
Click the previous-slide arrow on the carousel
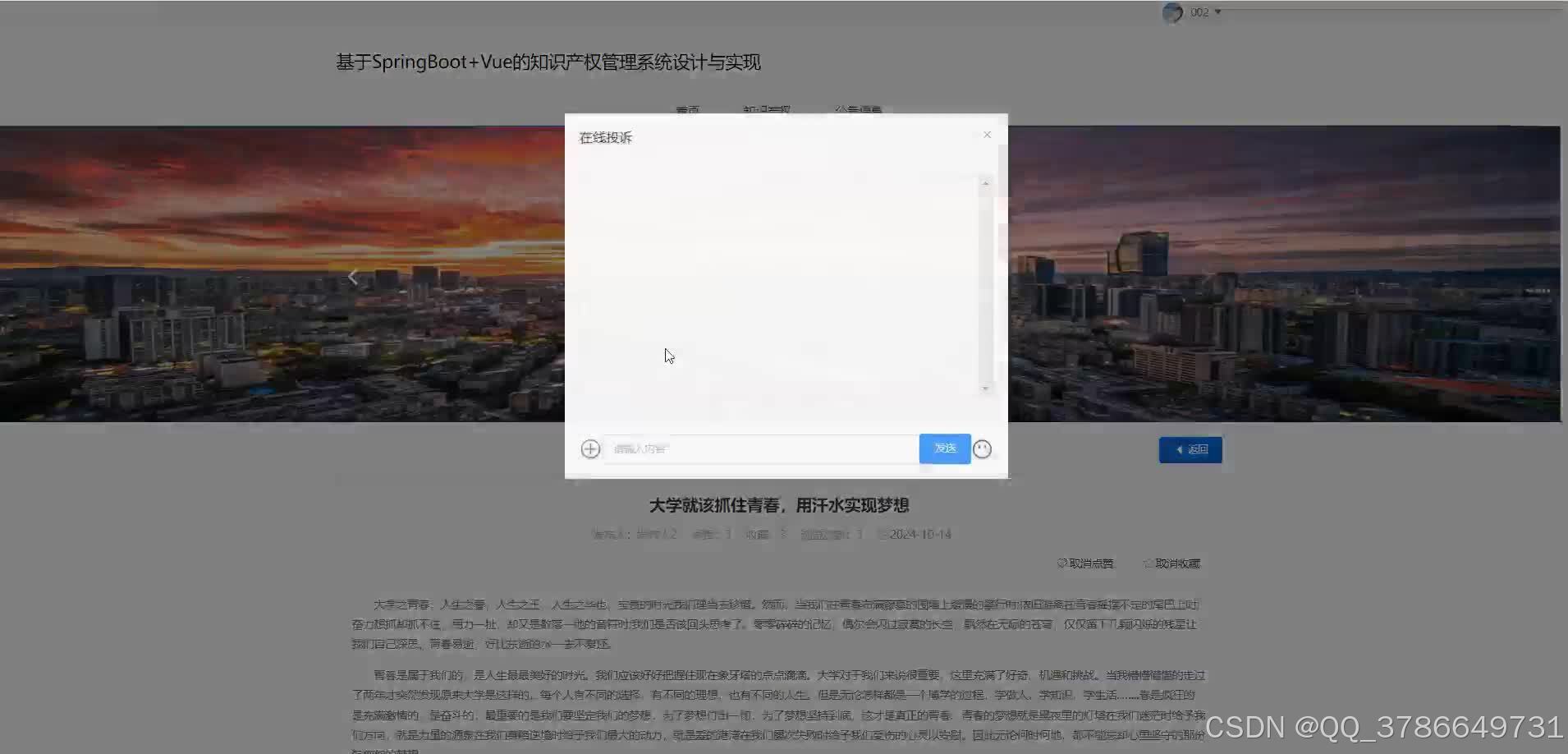[353, 275]
